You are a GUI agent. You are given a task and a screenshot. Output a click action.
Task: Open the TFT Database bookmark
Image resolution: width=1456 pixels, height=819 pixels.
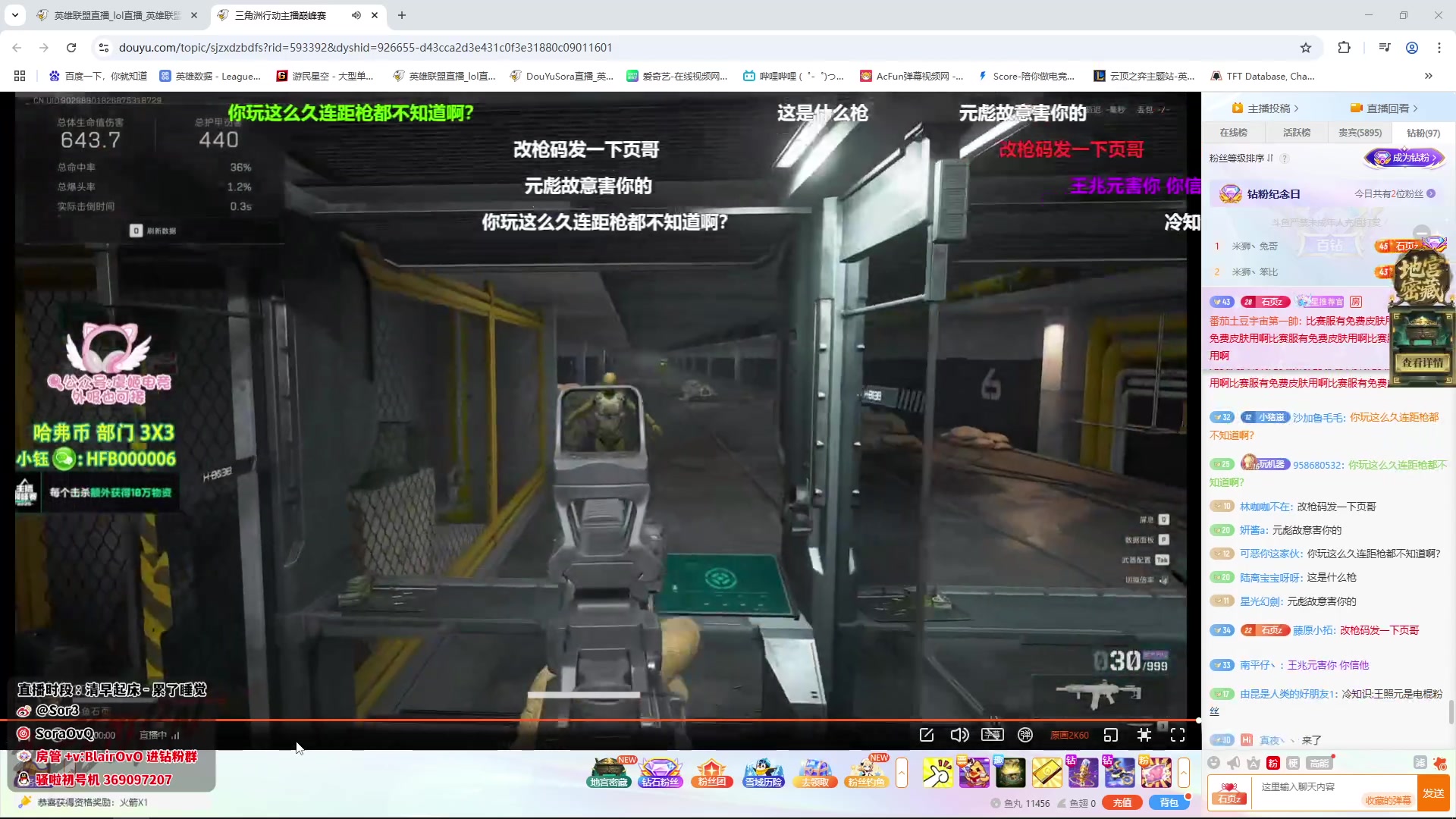click(x=1263, y=76)
